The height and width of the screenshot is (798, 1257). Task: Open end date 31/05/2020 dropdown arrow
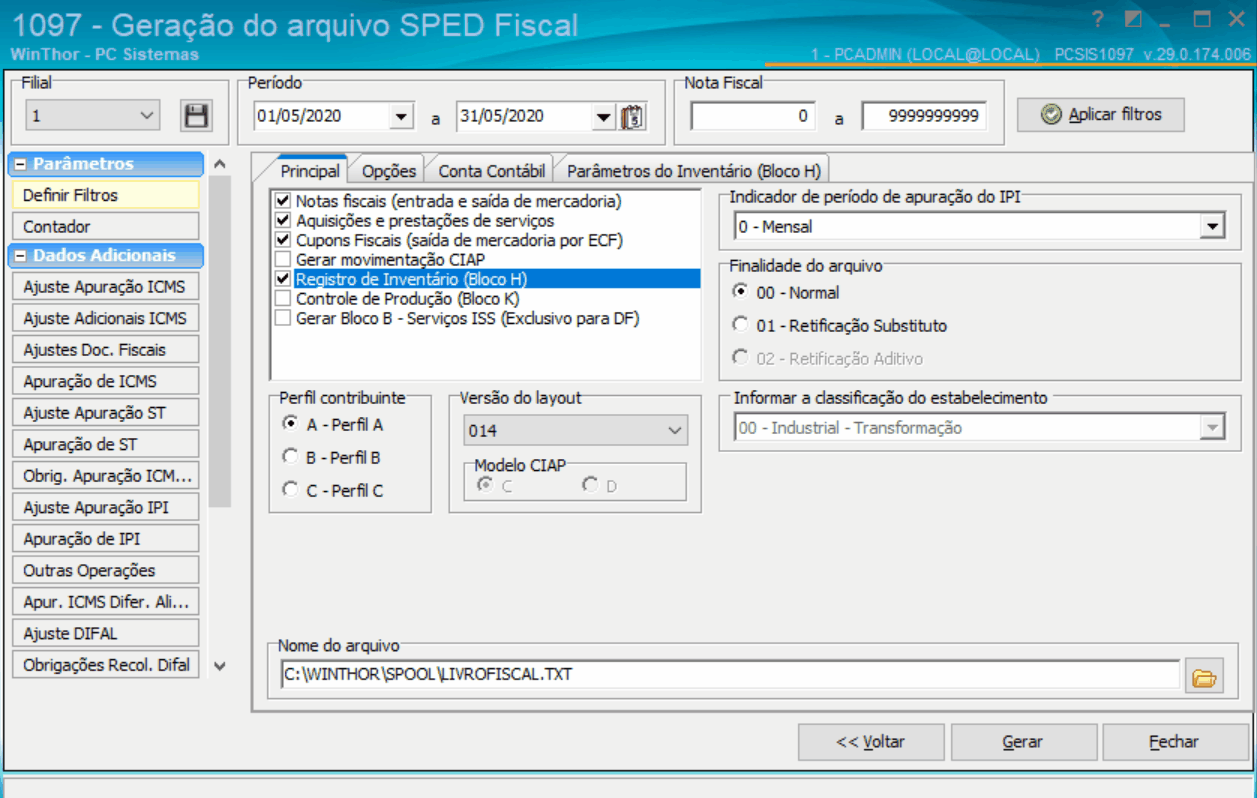[x=603, y=117]
